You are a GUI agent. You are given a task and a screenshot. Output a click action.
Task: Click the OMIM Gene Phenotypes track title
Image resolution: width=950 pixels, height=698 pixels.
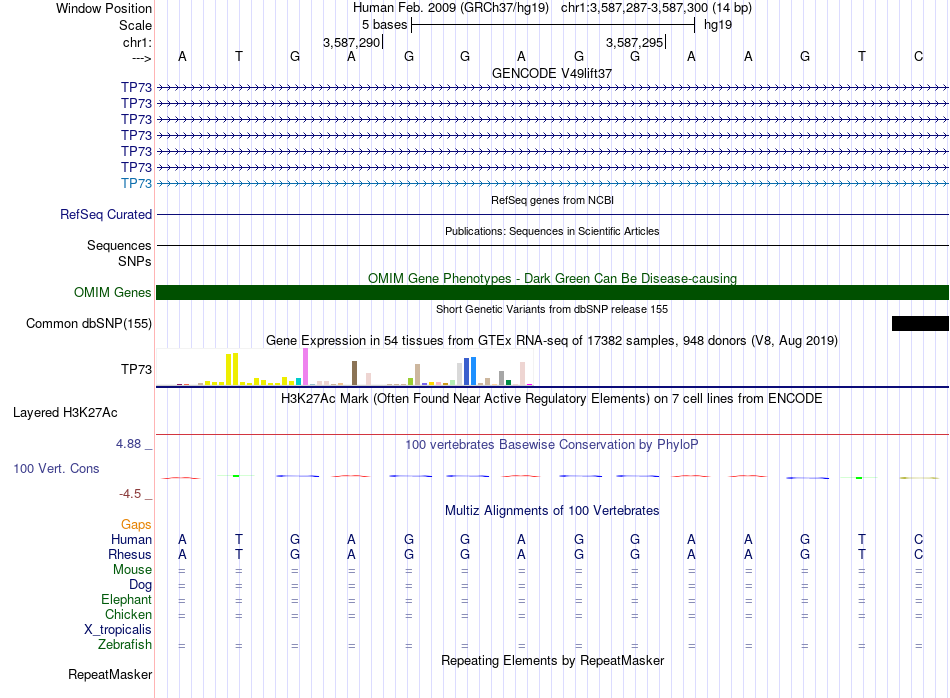(553, 278)
